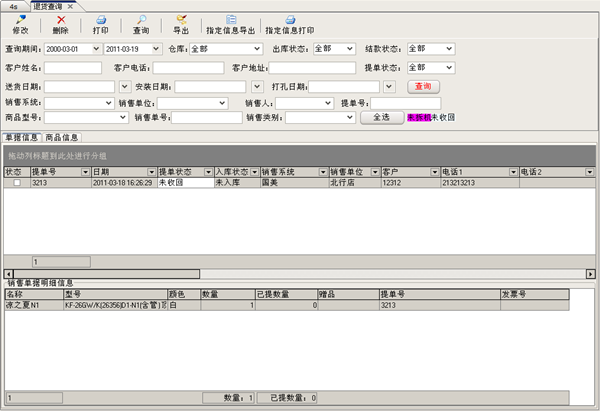The image size is (600, 411).
Task: Expand the 出库状态 combo box
Action: [x=349, y=48]
